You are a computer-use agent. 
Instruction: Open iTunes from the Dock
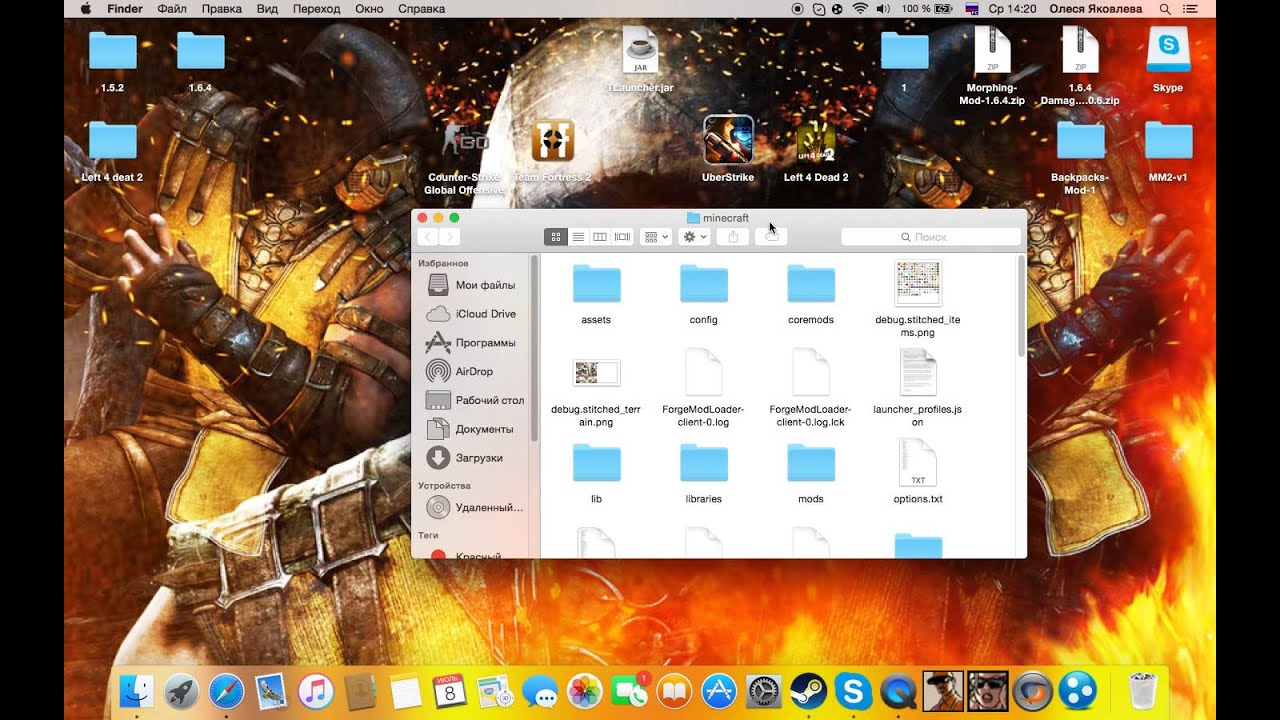point(315,691)
